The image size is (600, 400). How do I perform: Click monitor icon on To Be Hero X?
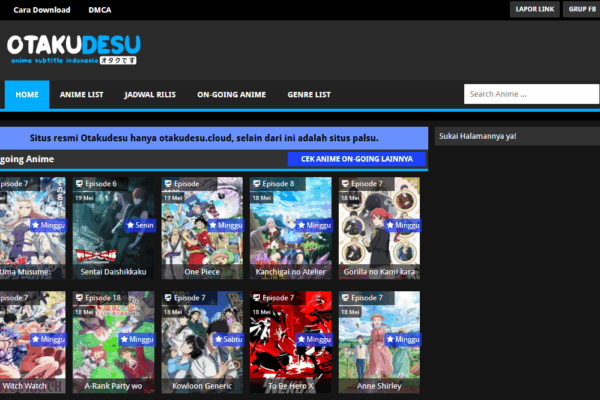click(256, 298)
